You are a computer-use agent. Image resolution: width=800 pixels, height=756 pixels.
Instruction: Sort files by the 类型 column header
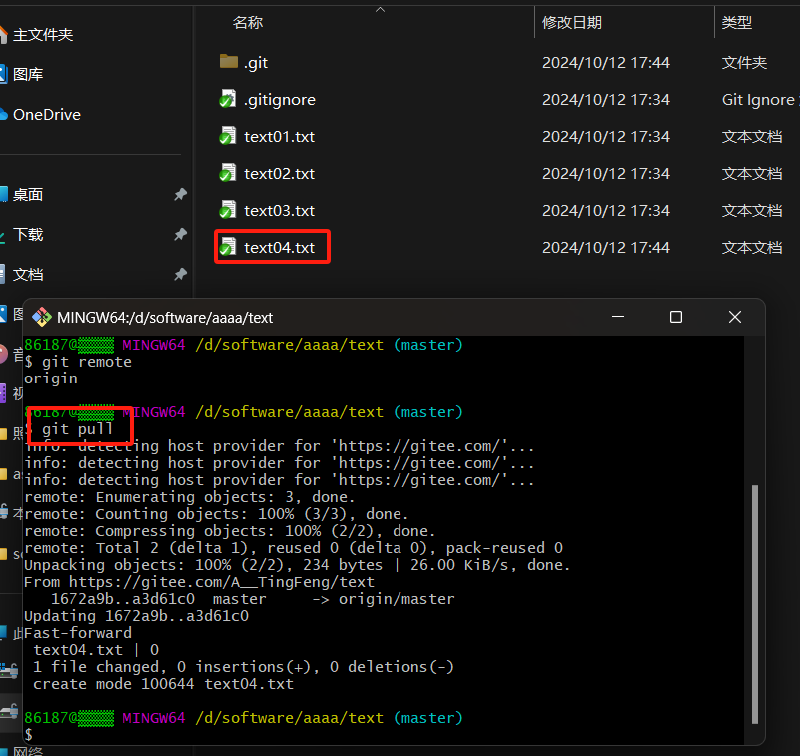click(737, 22)
